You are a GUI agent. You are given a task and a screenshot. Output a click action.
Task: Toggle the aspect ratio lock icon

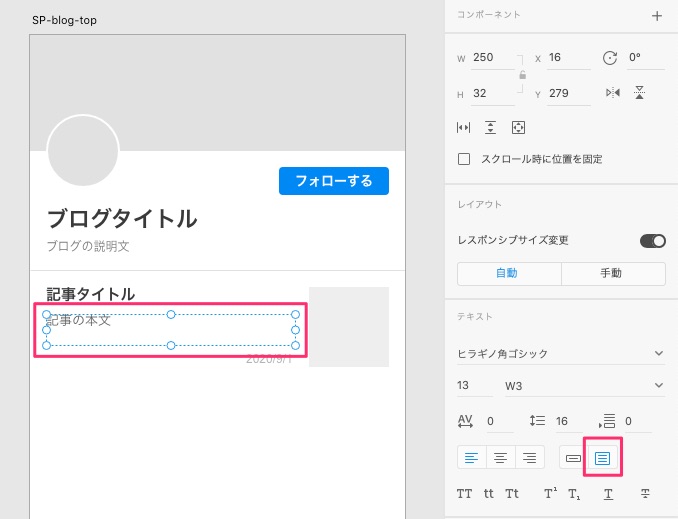point(522,75)
